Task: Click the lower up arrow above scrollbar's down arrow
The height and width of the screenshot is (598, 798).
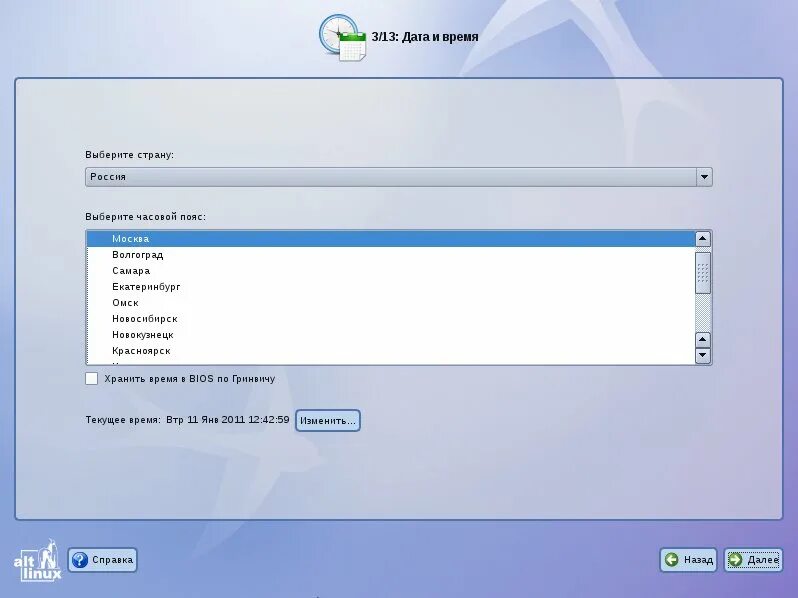Action: (x=703, y=339)
